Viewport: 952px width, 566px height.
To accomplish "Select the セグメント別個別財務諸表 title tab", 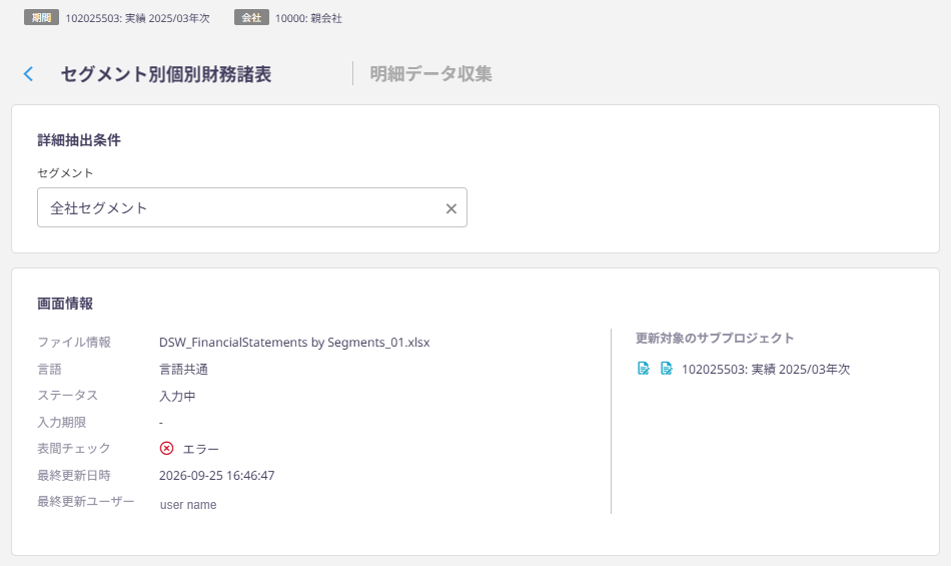I will coord(166,74).
